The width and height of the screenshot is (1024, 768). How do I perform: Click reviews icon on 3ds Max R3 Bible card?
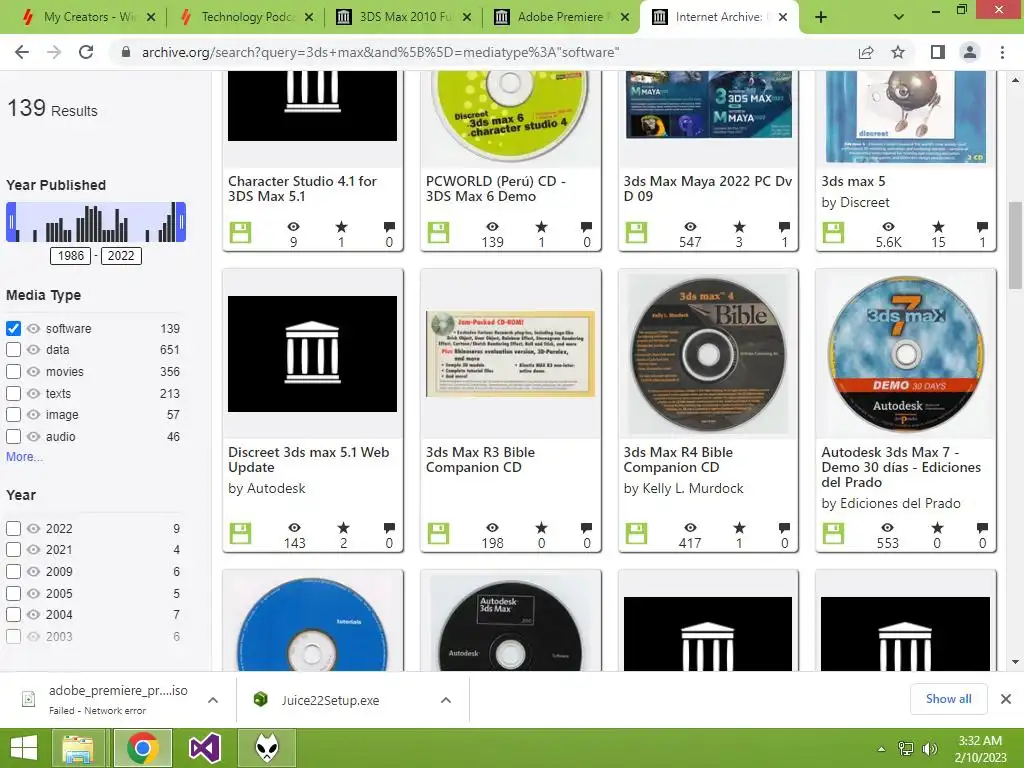[x=586, y=528]
